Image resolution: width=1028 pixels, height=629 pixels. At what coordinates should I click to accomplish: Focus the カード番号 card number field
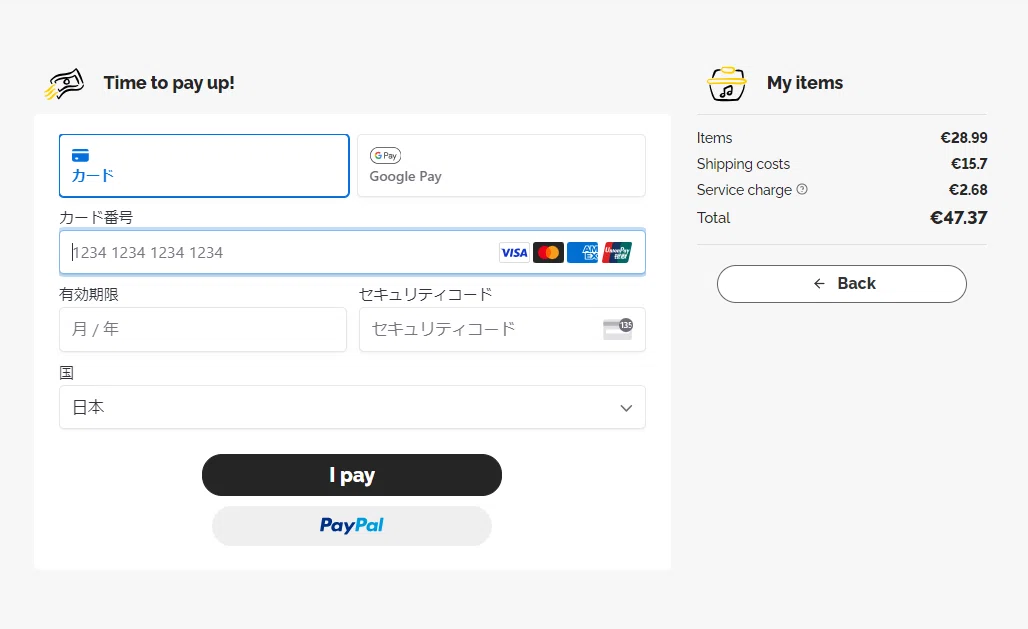point(352,252)
